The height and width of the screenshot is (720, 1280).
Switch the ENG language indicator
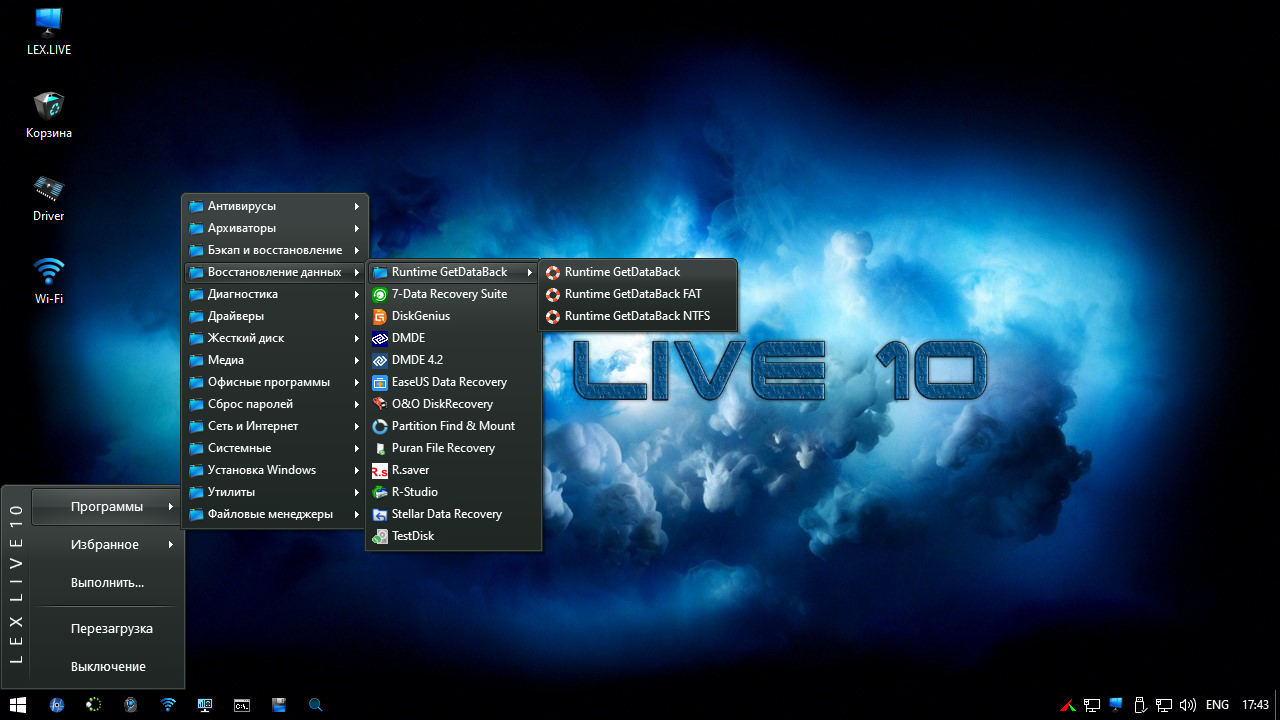[1217, 705]
